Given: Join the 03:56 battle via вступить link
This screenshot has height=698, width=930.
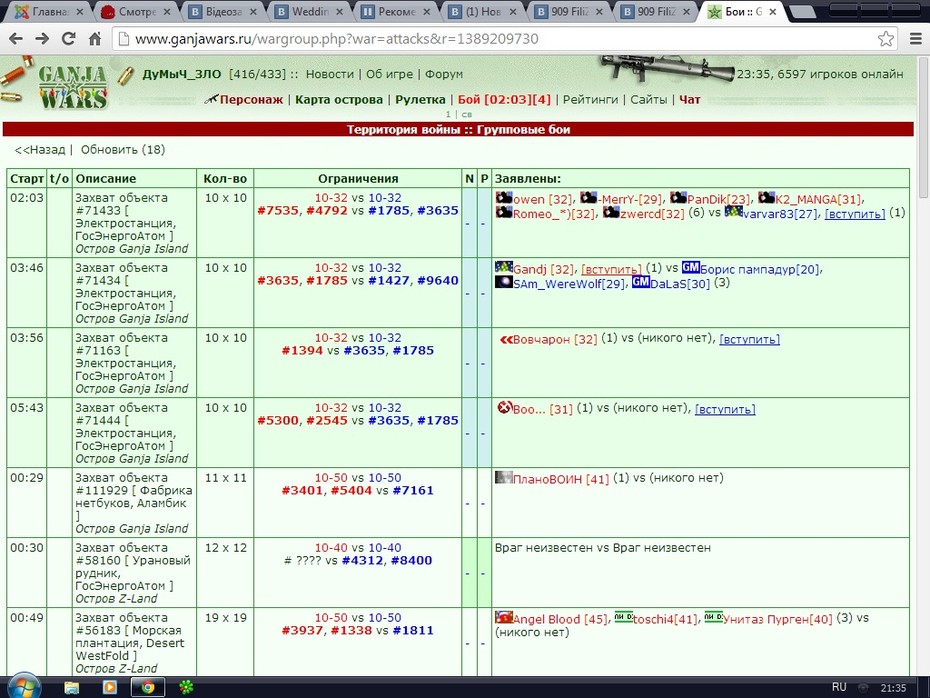Looking at the screenshot, I should click(x=749, y=339).
